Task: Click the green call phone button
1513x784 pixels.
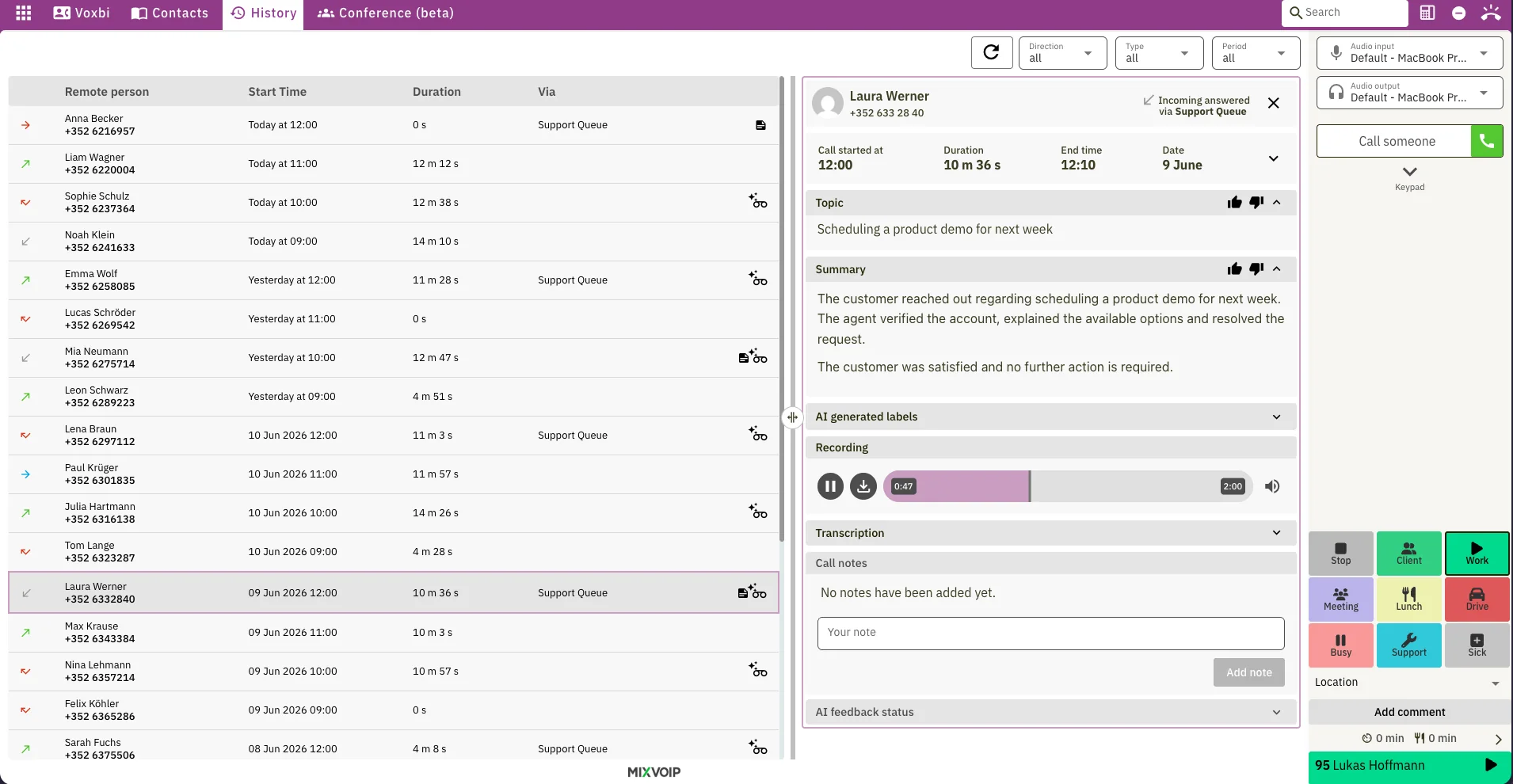Action: pos(1487,141)
